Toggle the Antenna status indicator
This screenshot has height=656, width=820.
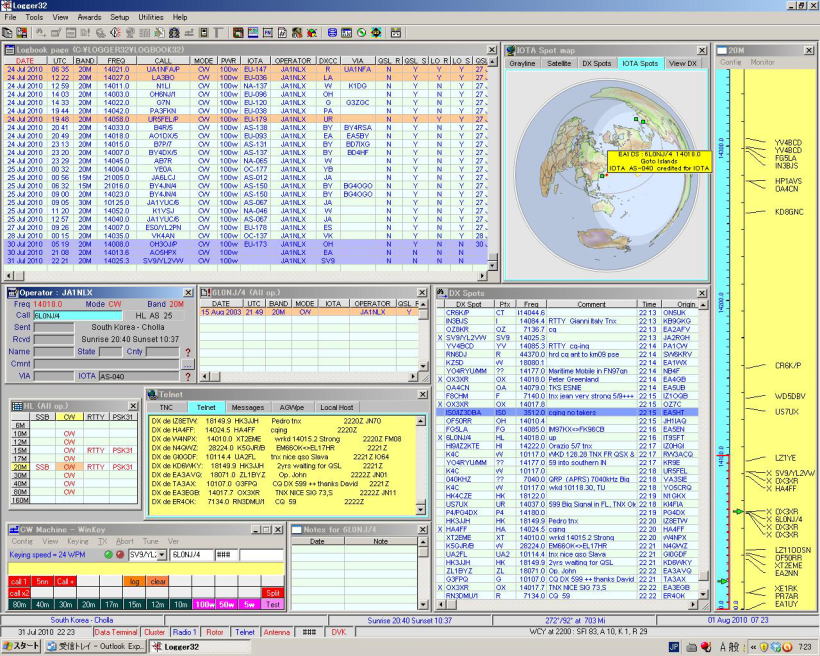tap(277, 632)
